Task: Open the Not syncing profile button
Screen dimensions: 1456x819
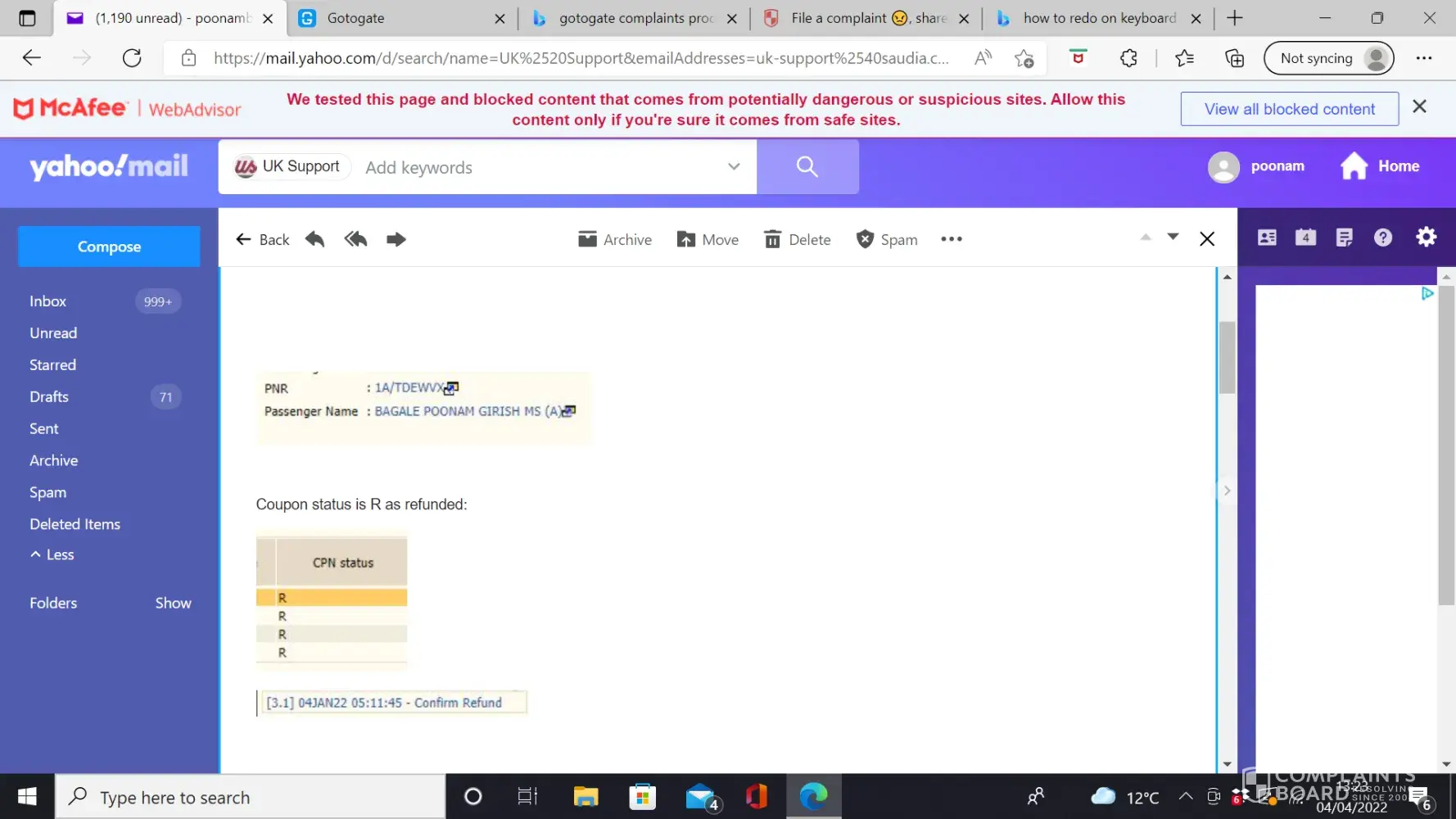Action: tap(1328, 58)
